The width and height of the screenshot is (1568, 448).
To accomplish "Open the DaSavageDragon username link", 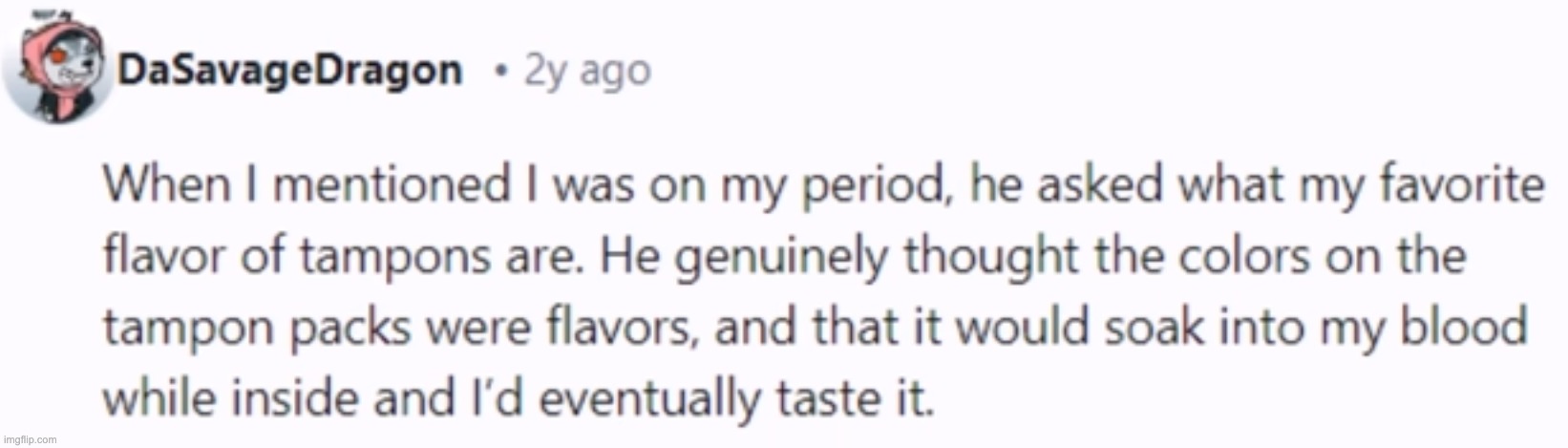I will point(289,71).
